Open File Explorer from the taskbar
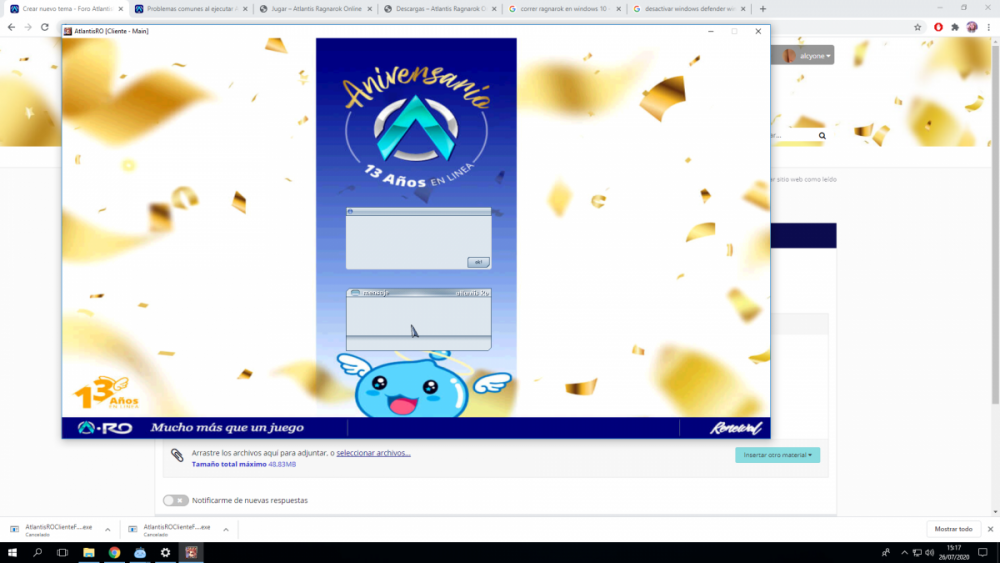The width and height of the screenshot is (1000, 563). point(89,552)
